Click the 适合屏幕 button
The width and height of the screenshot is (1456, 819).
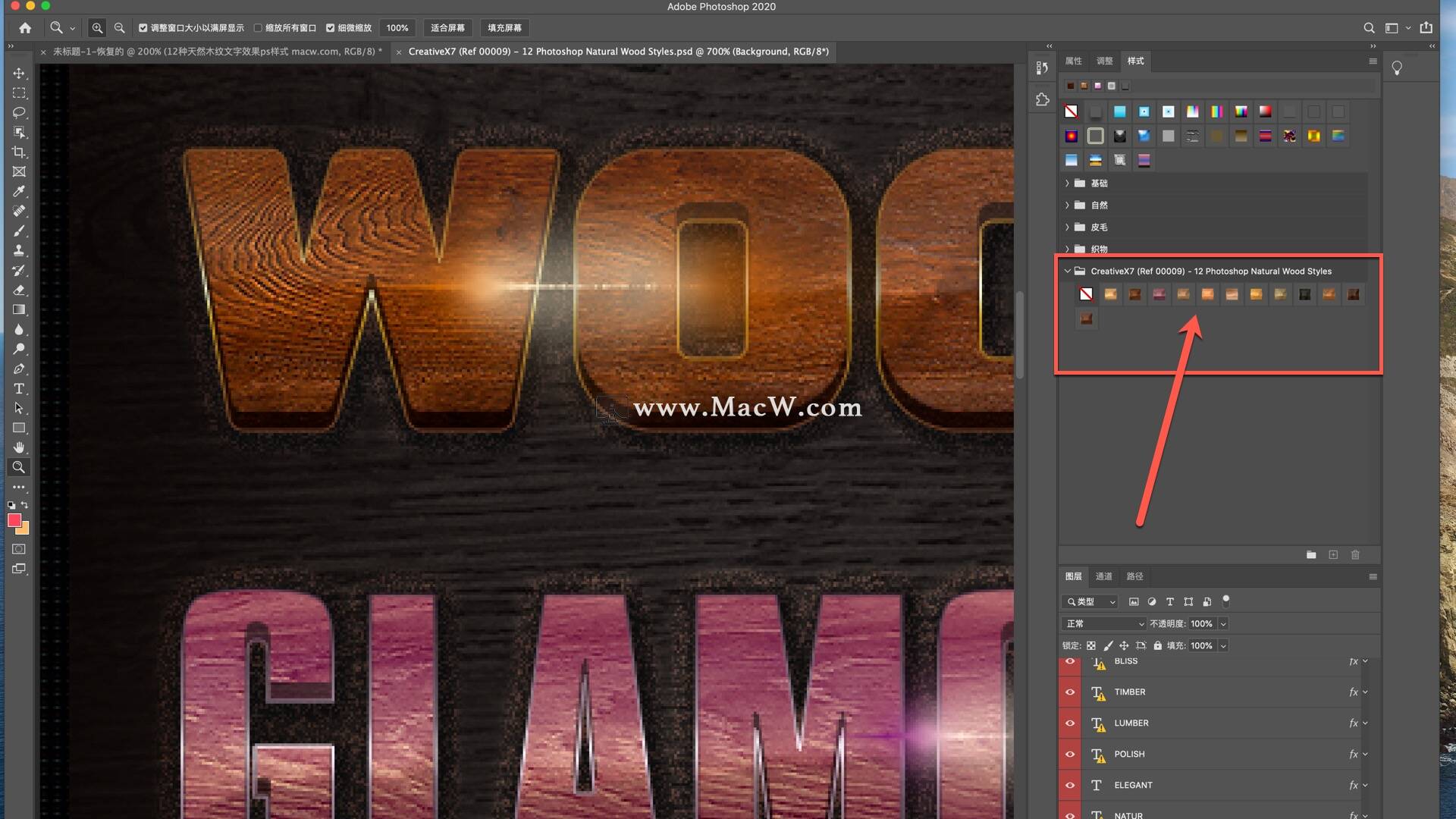(x=447, y=28)
